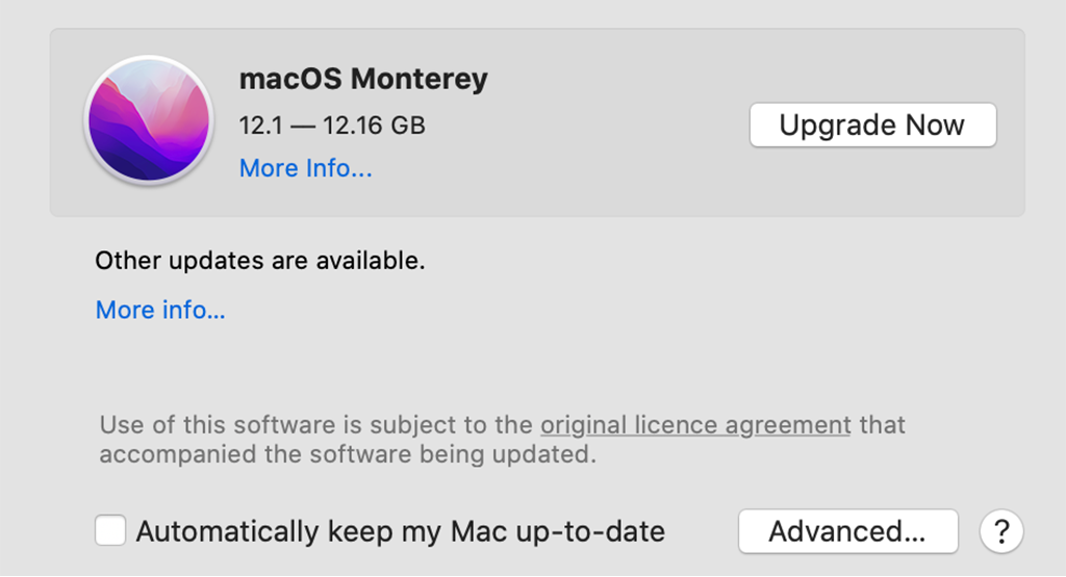The height and width of the screenshot is (577, 1066).
Task: Click the word Monterey in the heading
Action: click(x=419, y=79)
